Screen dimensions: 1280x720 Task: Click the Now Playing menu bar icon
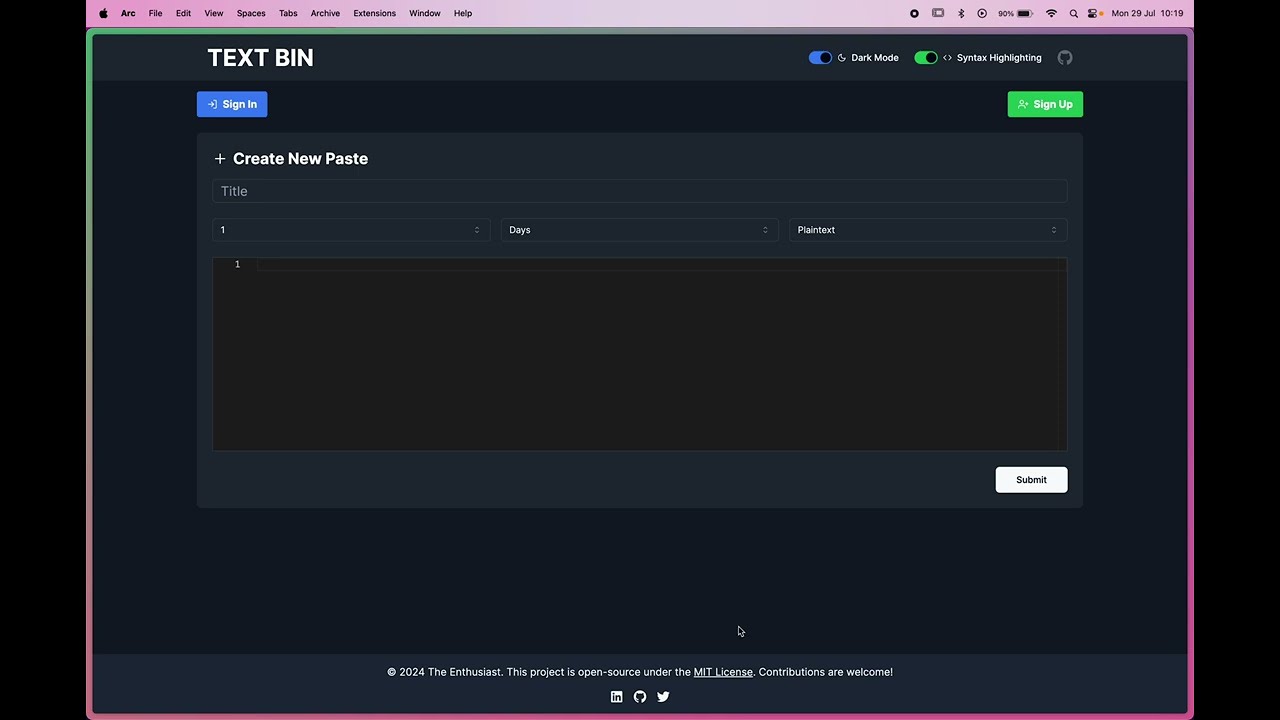pos(982,13)
